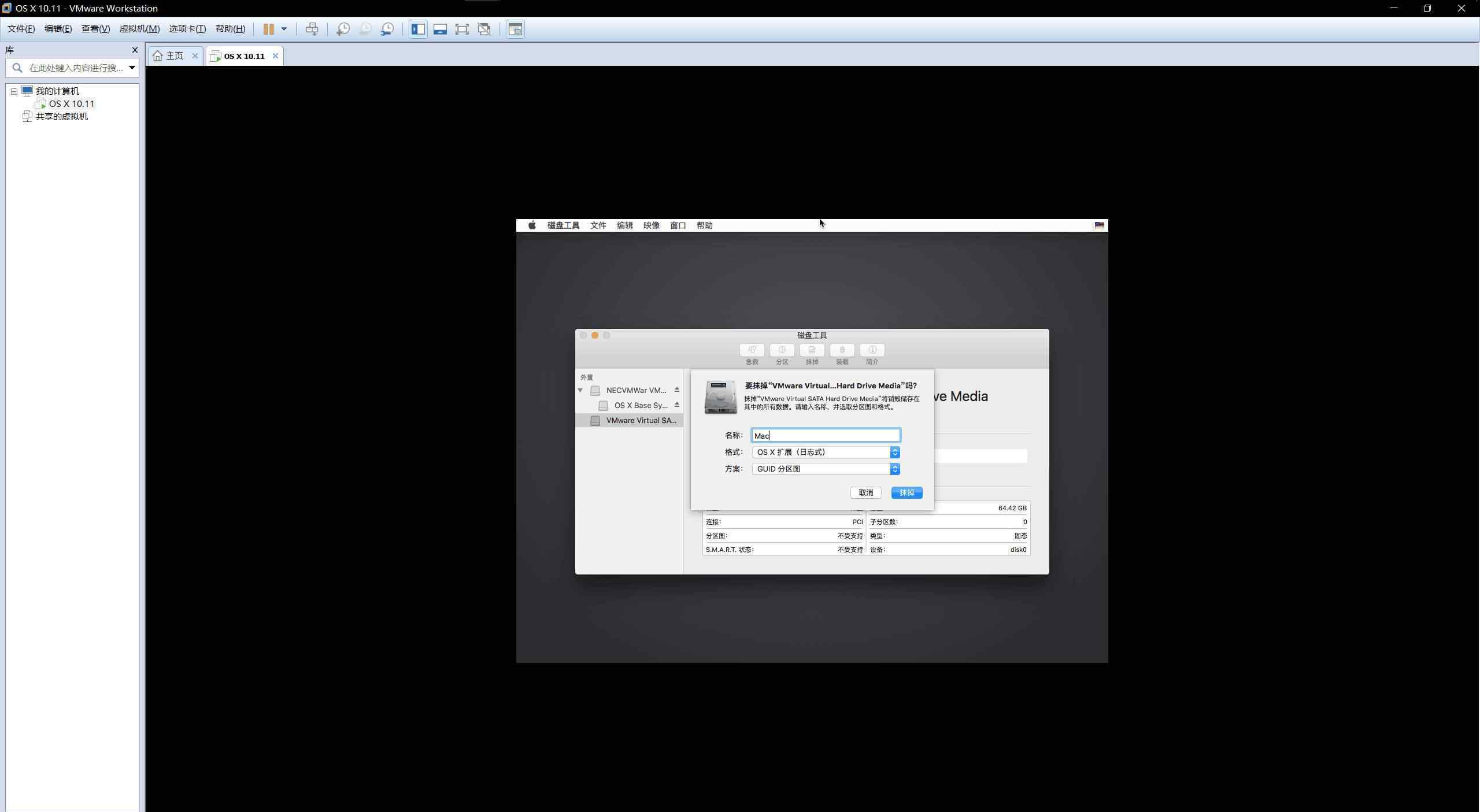Image resolution: width=1480 pixels, height=812 pixels.
Task: Open the 方案 GUID scheme dropdown
Action: coord(825,469)
